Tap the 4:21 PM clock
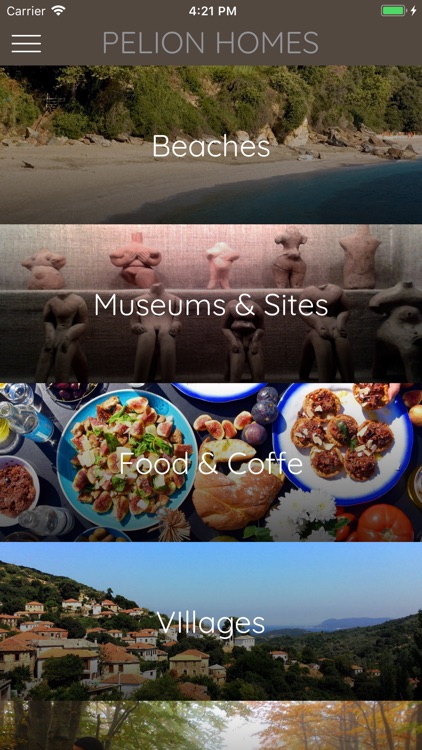 click(x=212, y=11)
